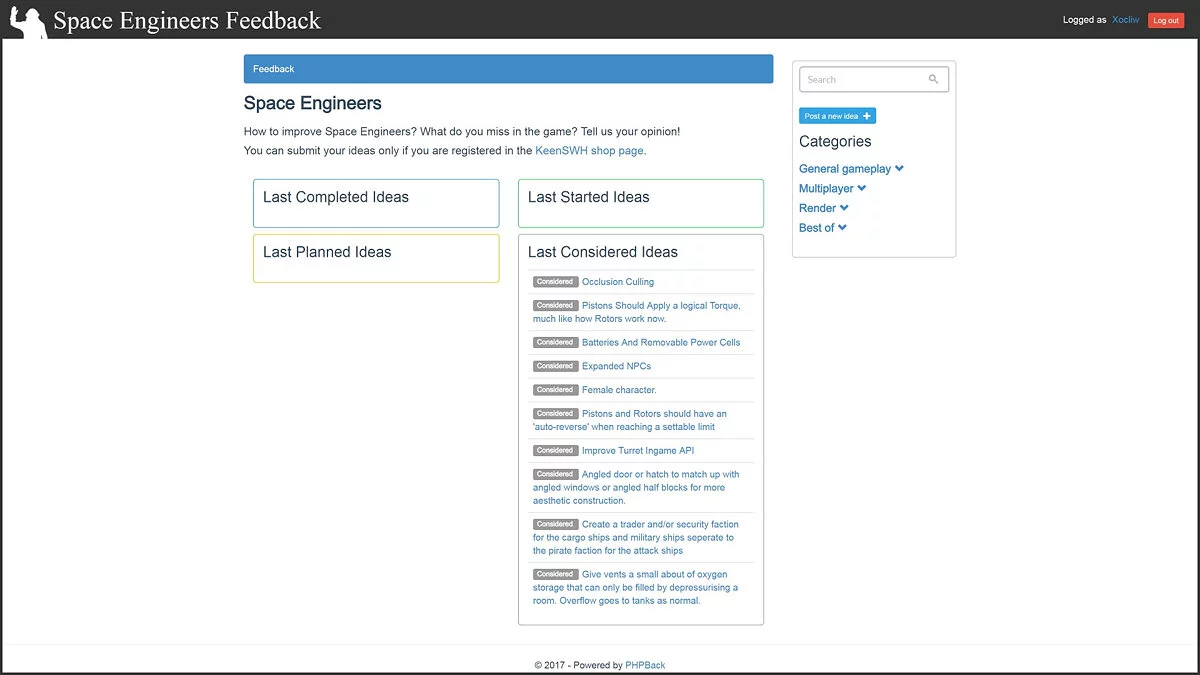Click Post a new idea button
Viewport: 1200px width, 675px height.
click(830, 116)
